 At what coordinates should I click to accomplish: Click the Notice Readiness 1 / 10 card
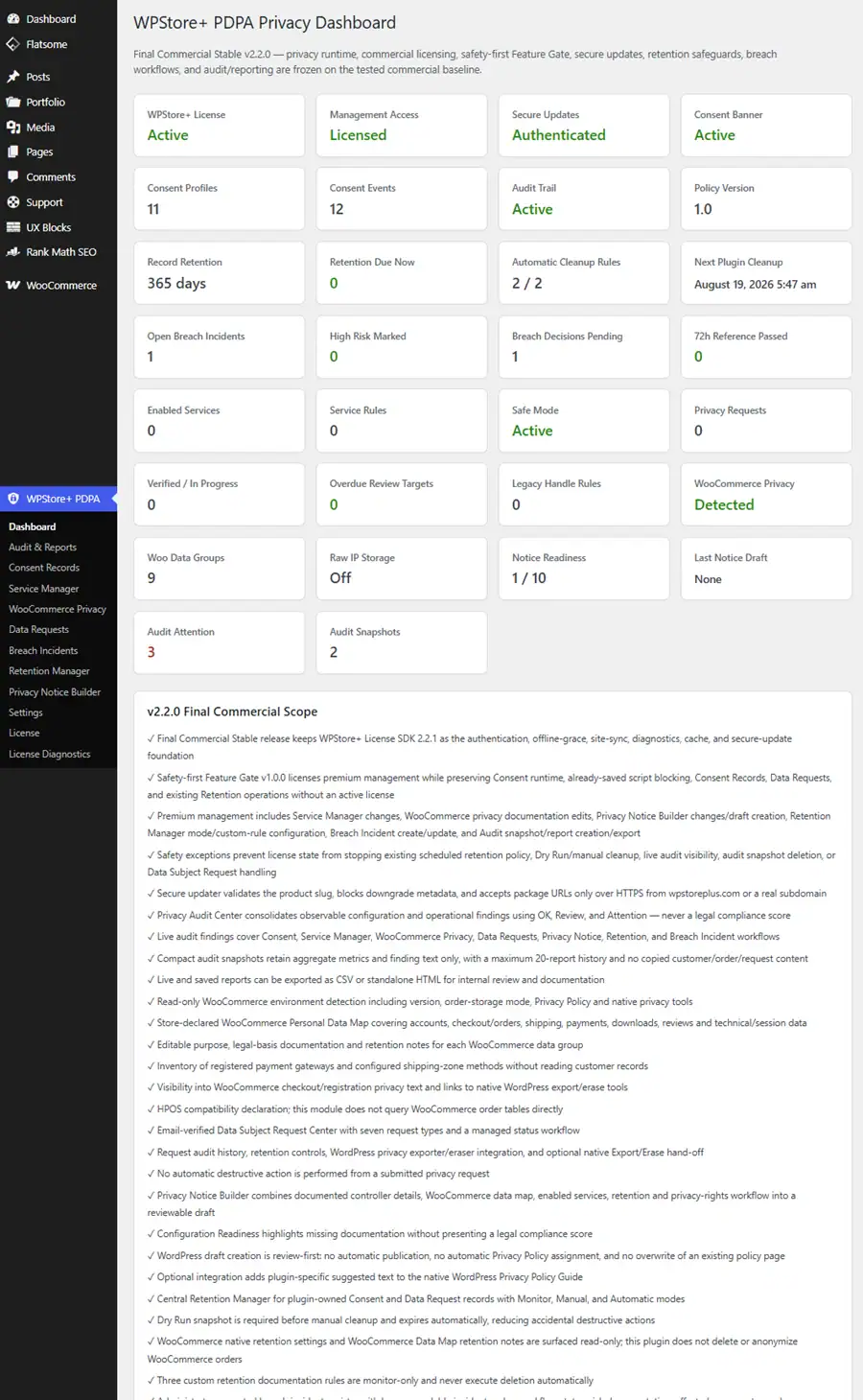tap(584, 569)
